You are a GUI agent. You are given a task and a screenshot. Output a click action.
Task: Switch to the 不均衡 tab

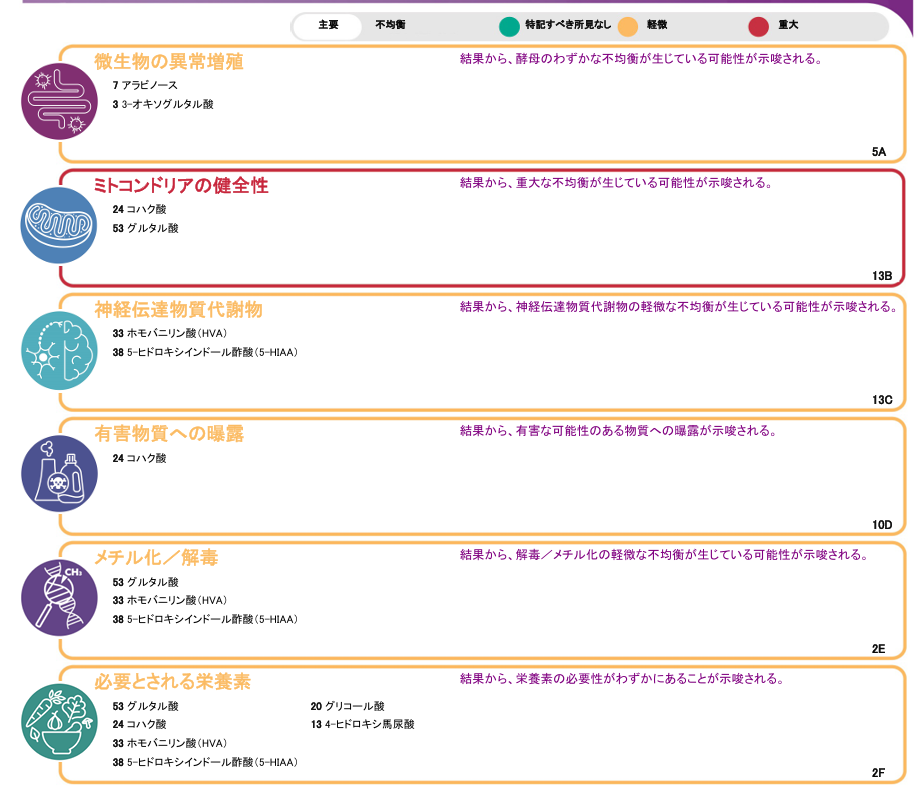coord(390,25)
